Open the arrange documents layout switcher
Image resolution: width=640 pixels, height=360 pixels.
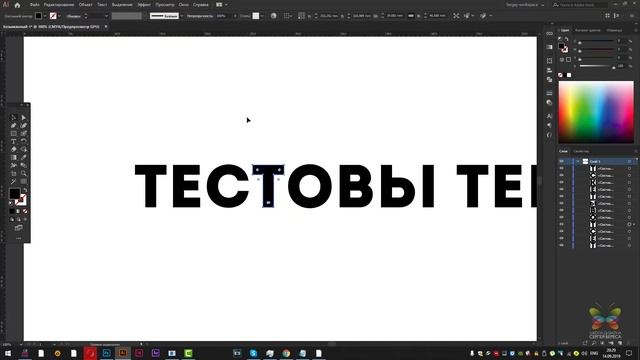(x=221, y=5)
